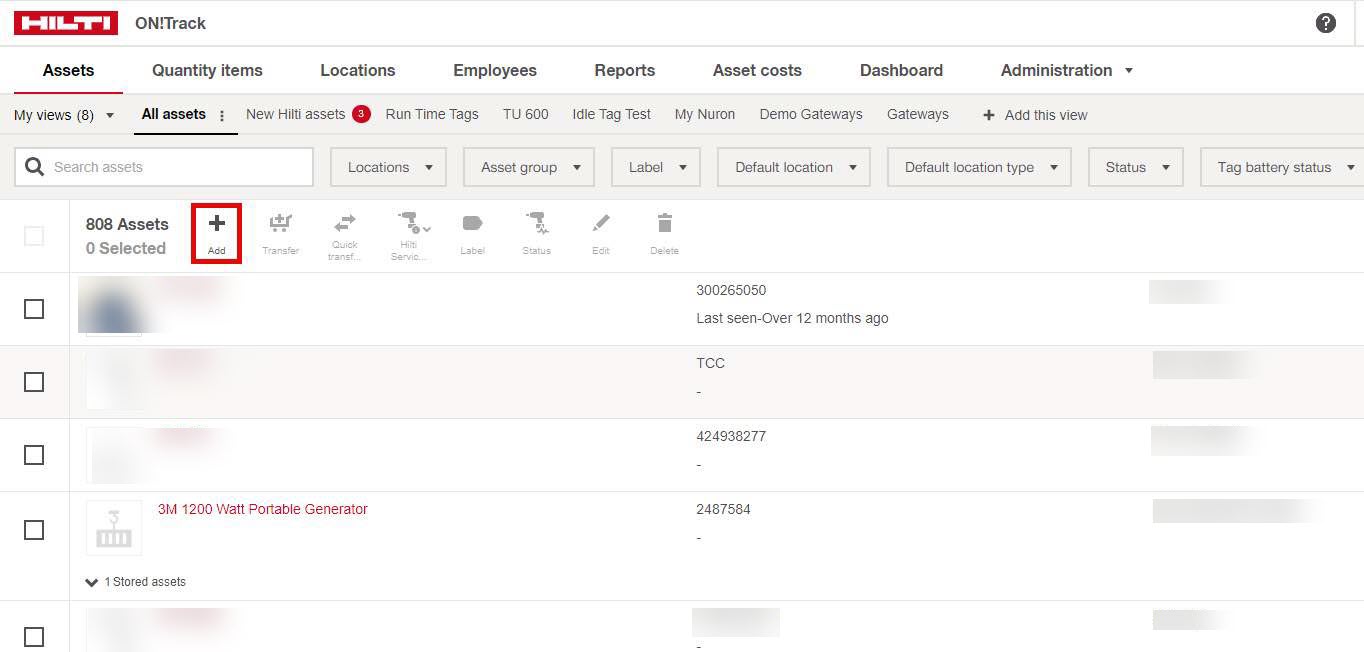
Task: Click the plus icon beside Add this view
Action: pos(989,115)
